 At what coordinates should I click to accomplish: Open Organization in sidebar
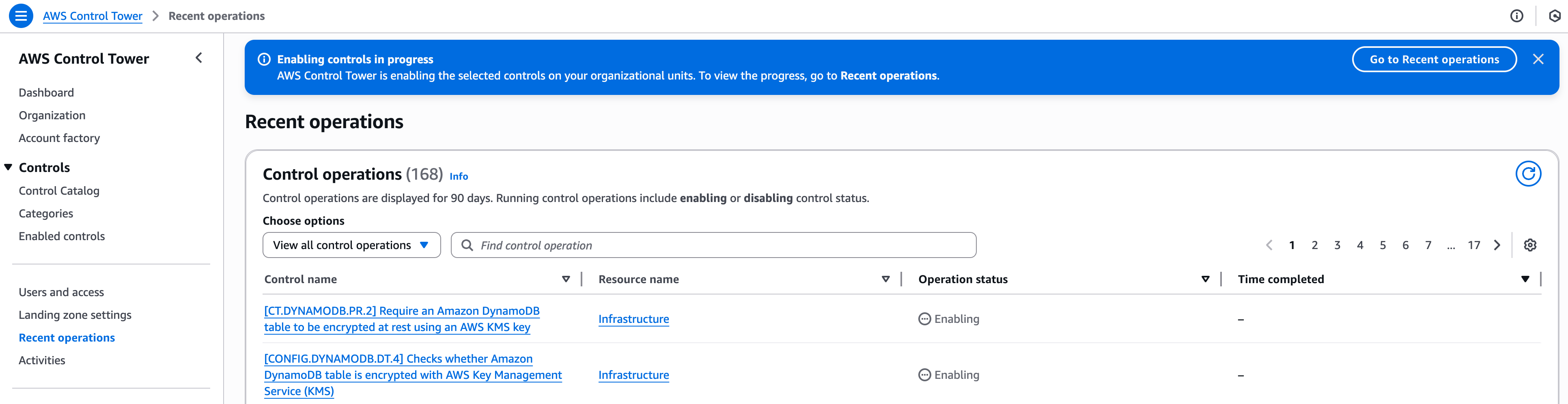pos(52,115)
